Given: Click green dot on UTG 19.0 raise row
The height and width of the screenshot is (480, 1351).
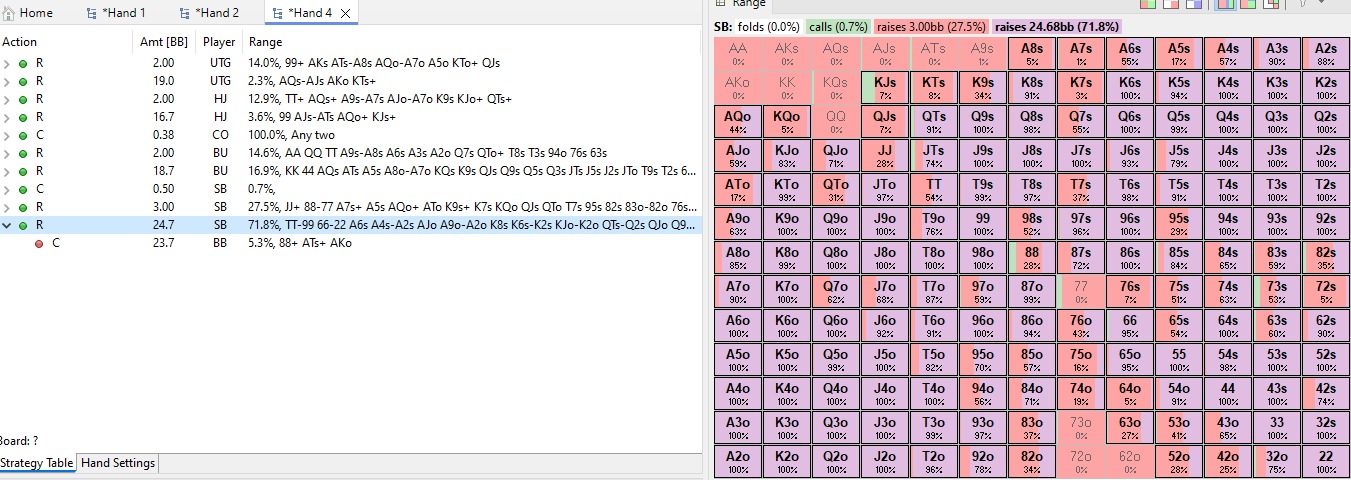Looking at the screenshot, I should tap(23, 81).
